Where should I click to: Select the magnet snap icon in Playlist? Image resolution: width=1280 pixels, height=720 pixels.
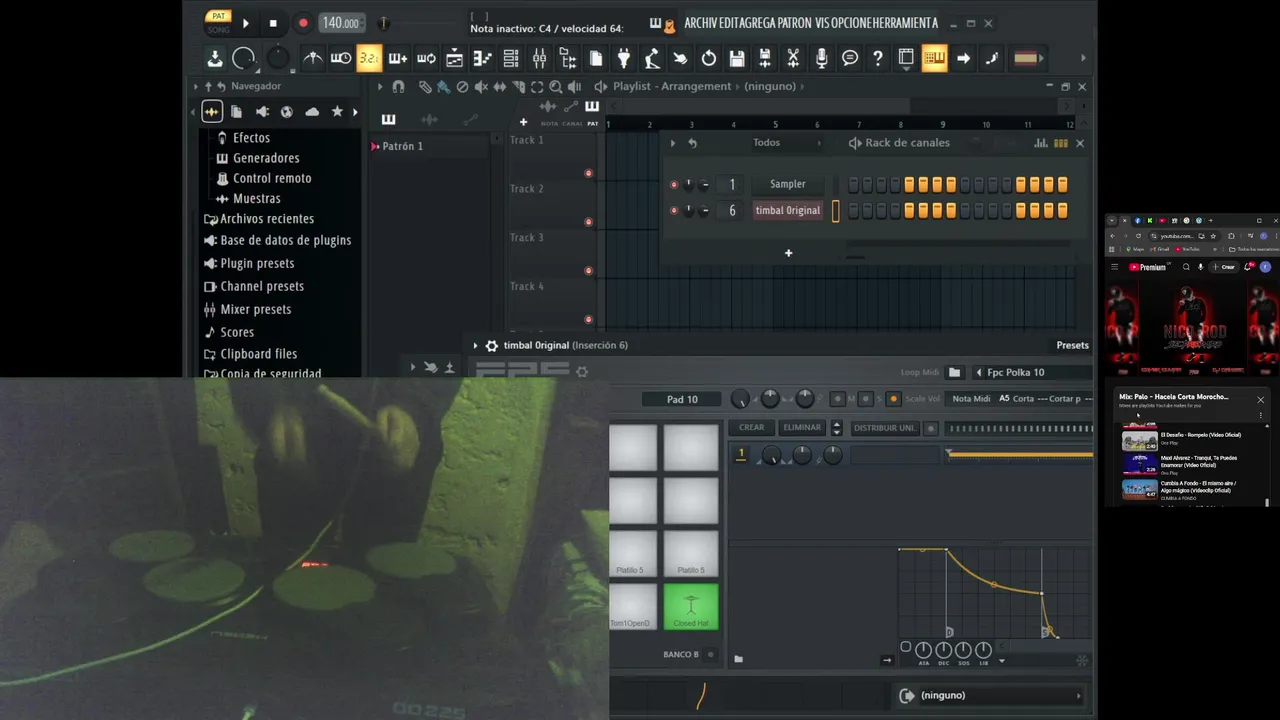tap(398, 87)
